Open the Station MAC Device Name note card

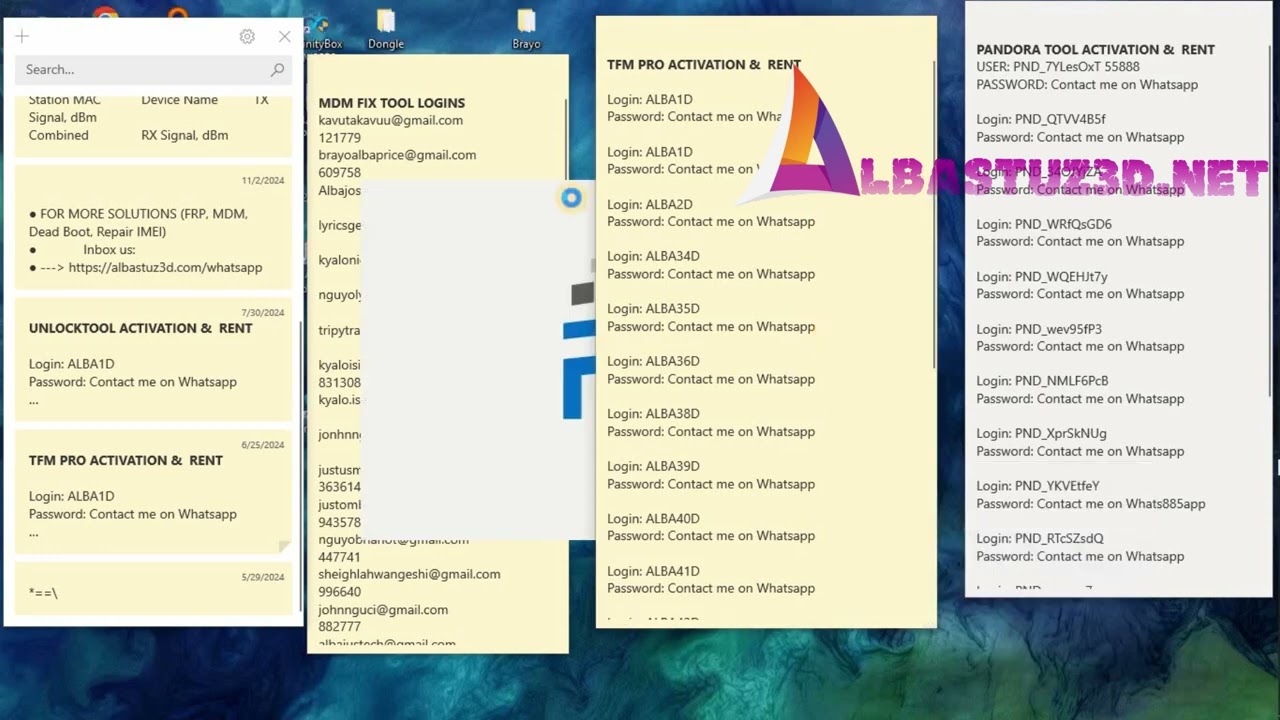[153, 124]
